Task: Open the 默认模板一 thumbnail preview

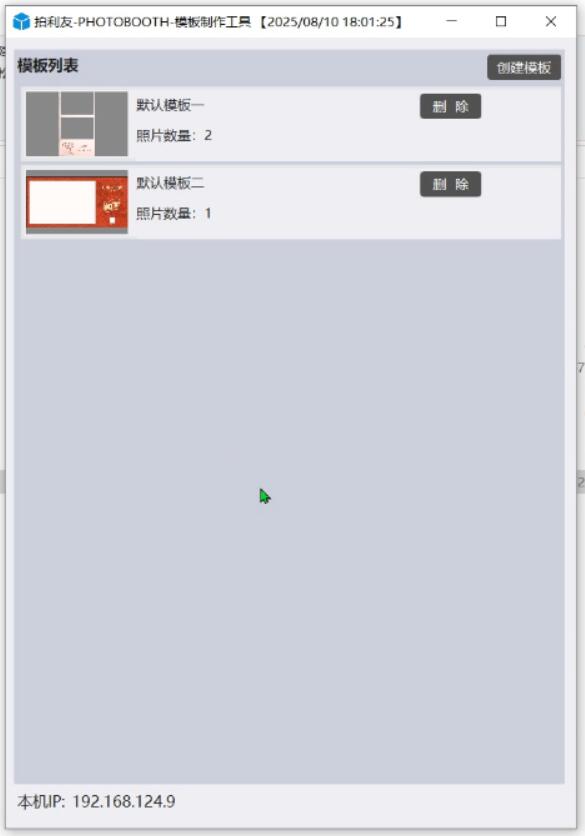Action: 77,124
